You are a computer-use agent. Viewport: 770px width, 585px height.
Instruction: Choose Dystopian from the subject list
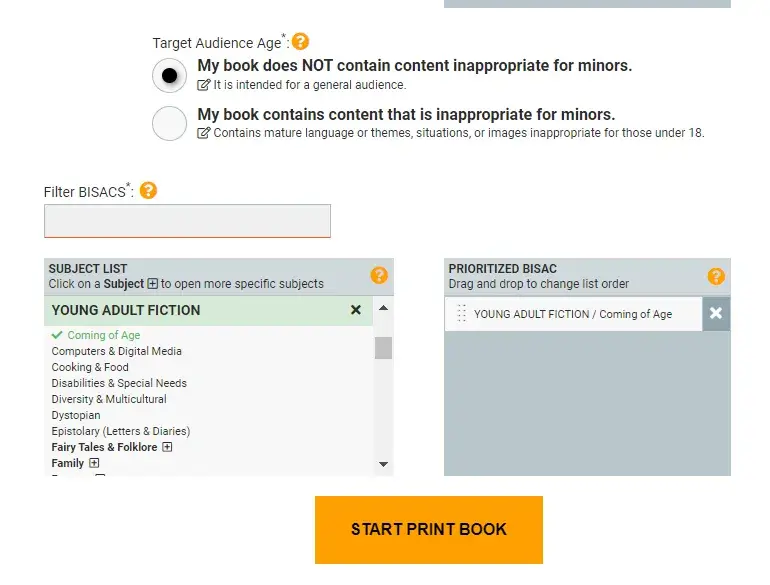coord(76,415)
